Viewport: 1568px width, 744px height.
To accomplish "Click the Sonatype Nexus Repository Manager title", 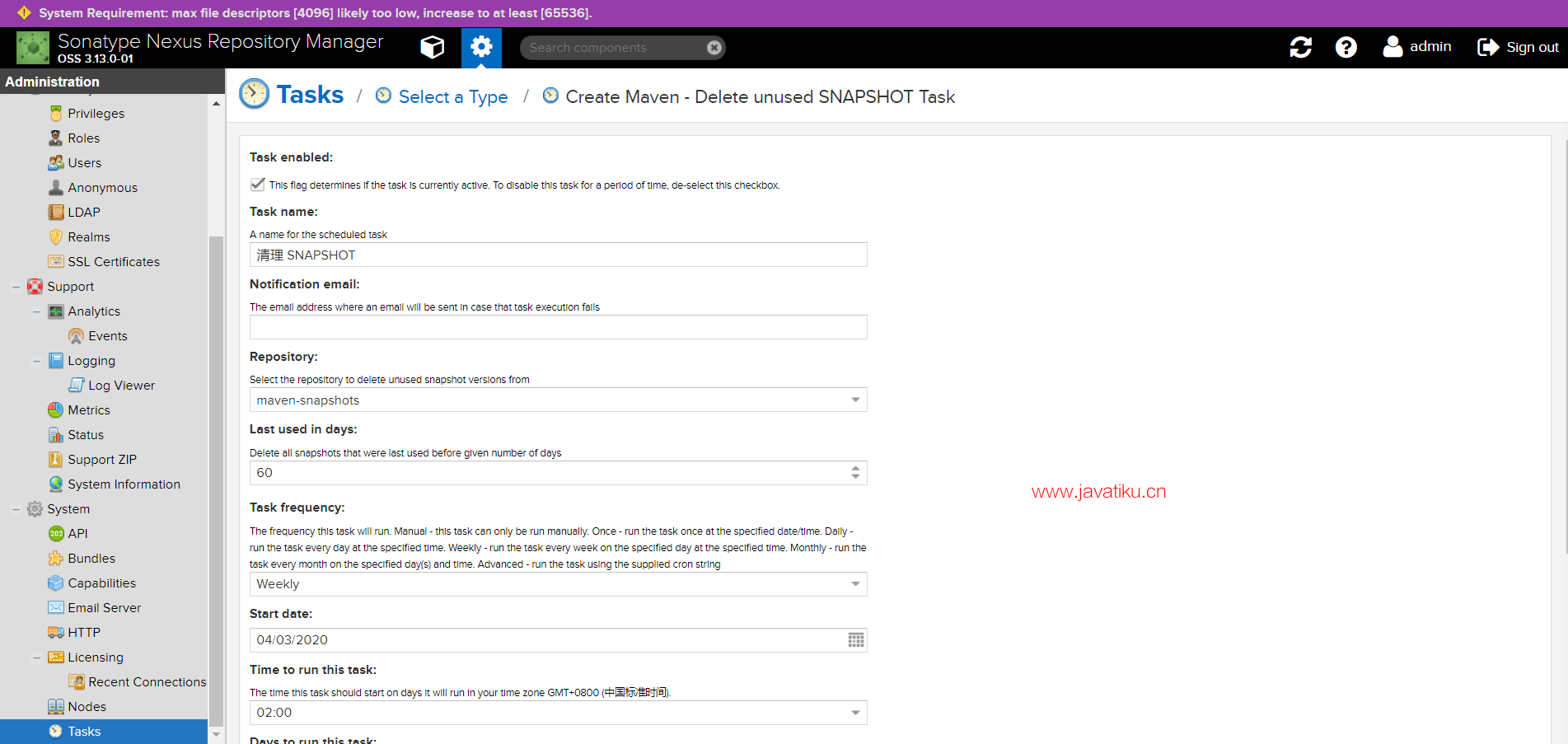I will [220, 41].
